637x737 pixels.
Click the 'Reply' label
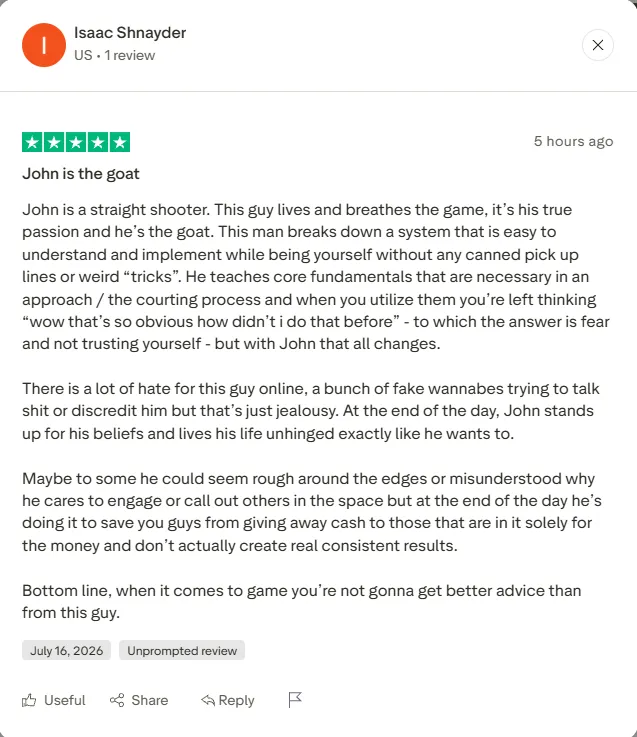click(236, 700)
